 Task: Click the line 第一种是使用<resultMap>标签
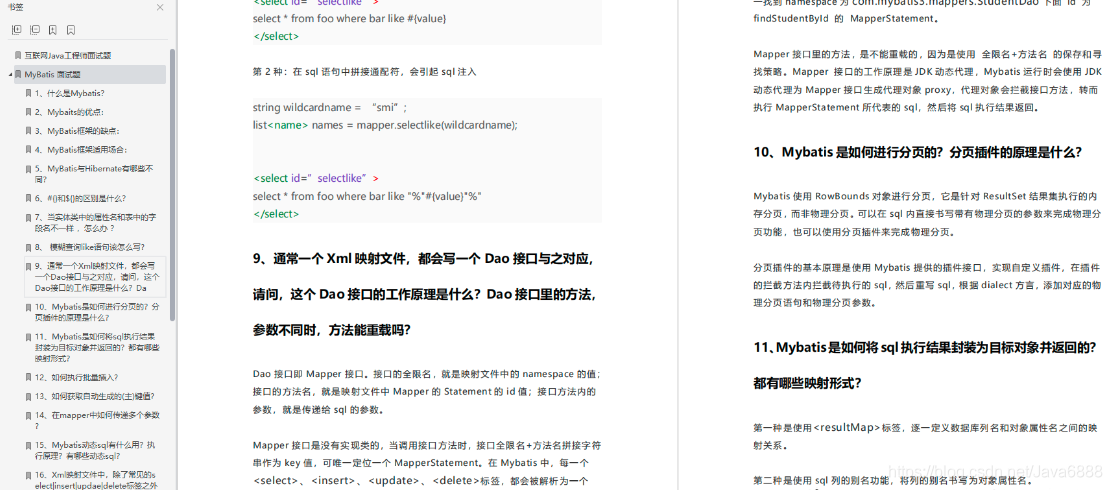[x=927, y=437]
